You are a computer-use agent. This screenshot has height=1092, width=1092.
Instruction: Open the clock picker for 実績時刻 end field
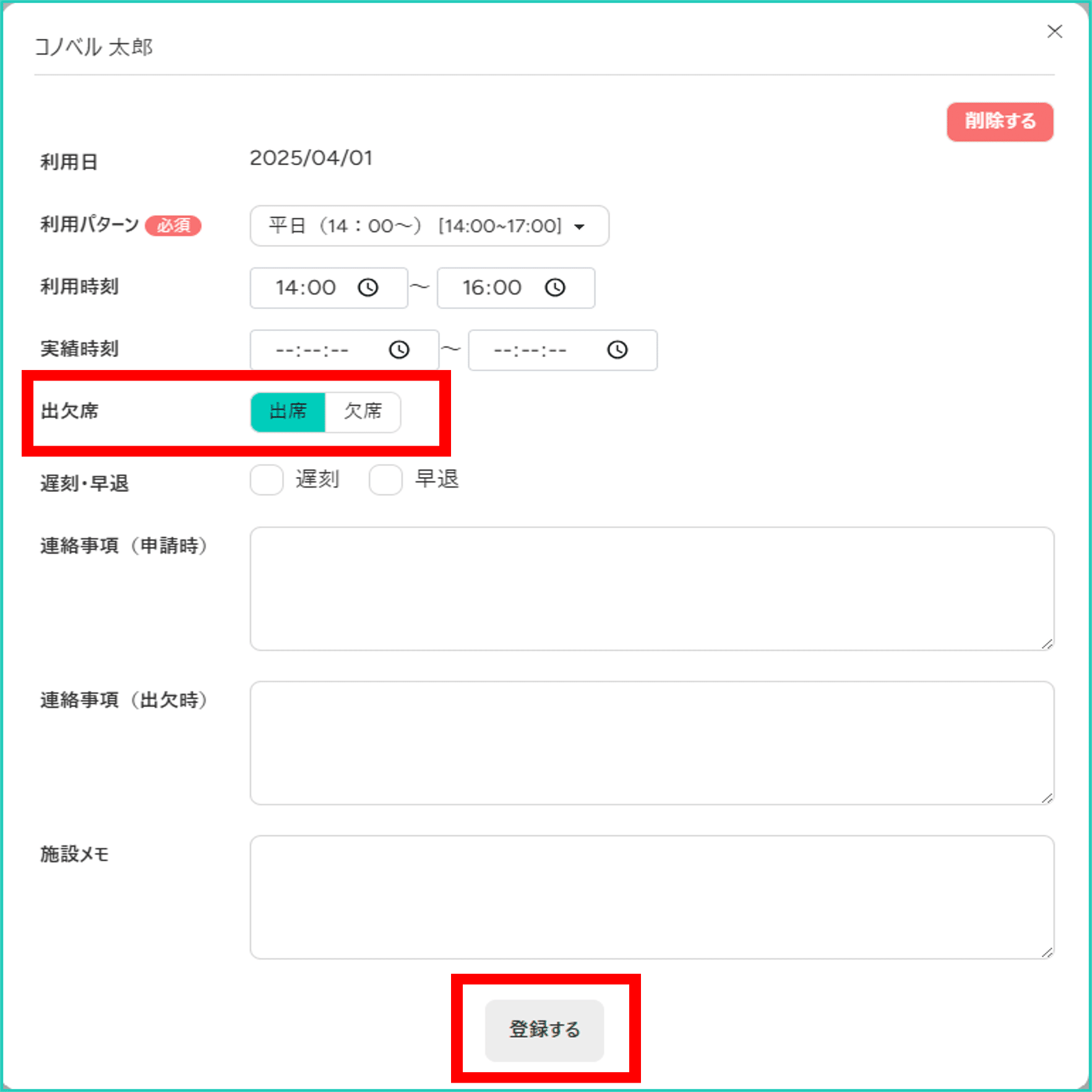pyautogui.click(x=617, y=350)
